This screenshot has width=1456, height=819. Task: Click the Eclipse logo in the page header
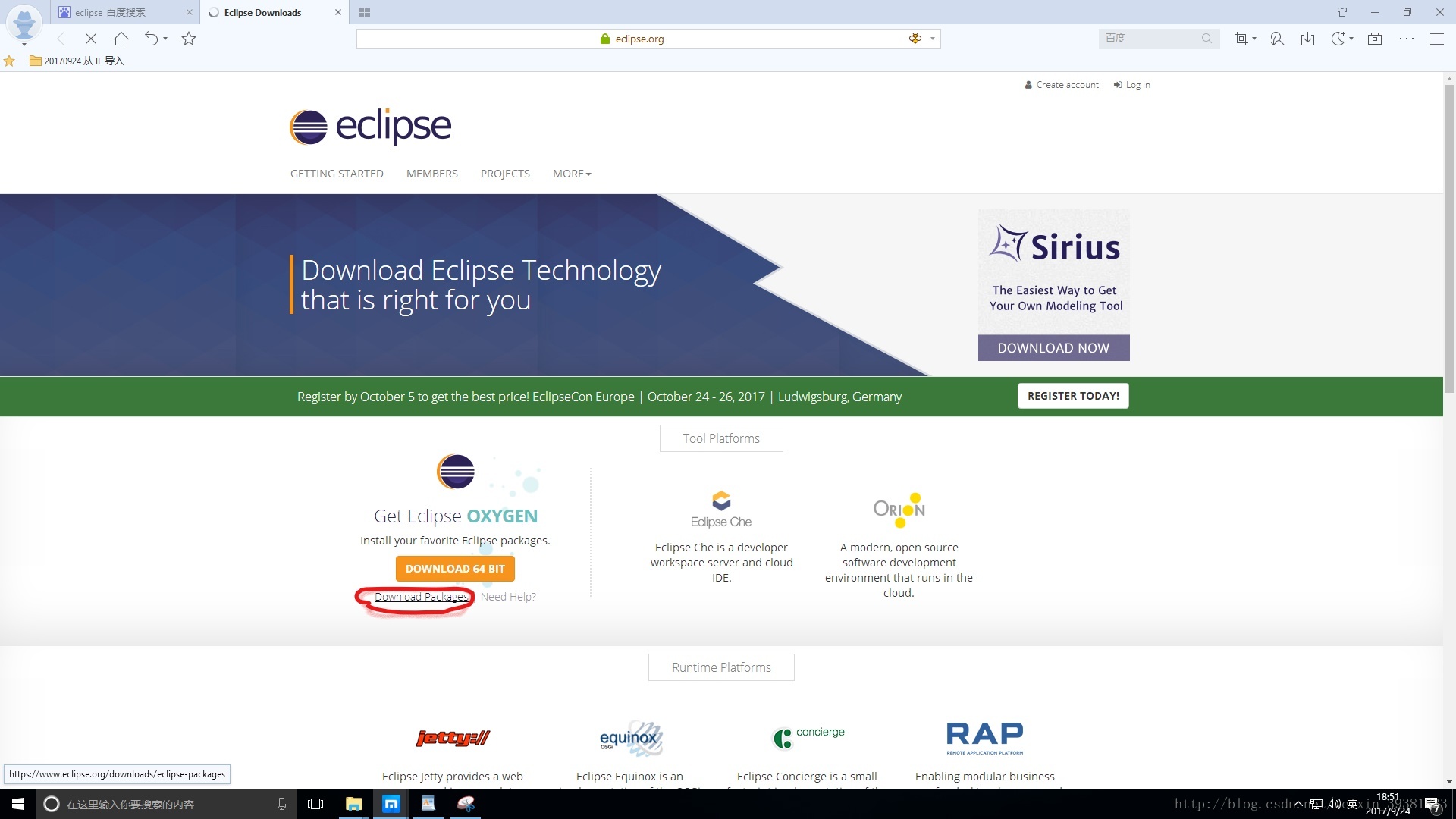[370, 127]
